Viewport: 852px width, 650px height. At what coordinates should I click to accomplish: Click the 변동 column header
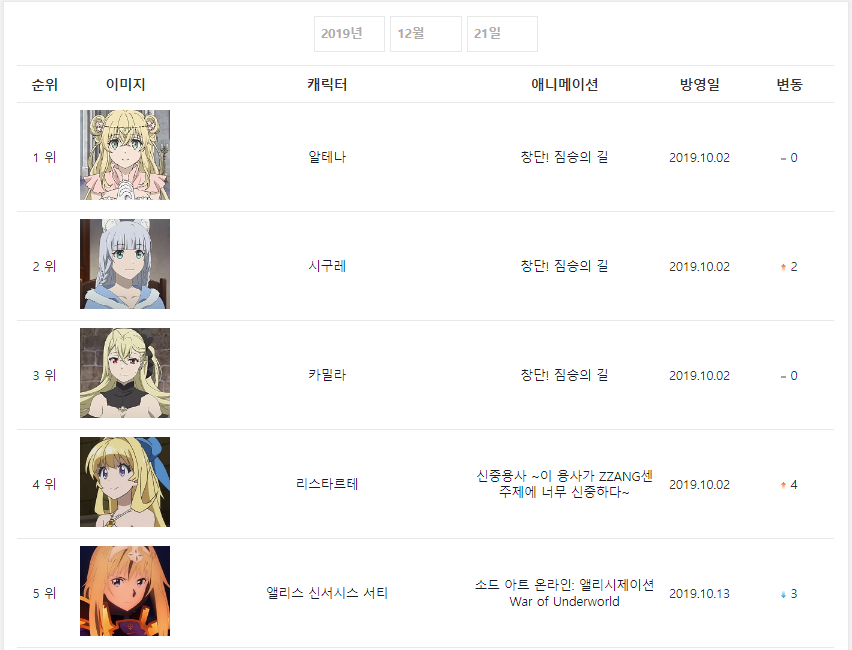pos(790,85)
